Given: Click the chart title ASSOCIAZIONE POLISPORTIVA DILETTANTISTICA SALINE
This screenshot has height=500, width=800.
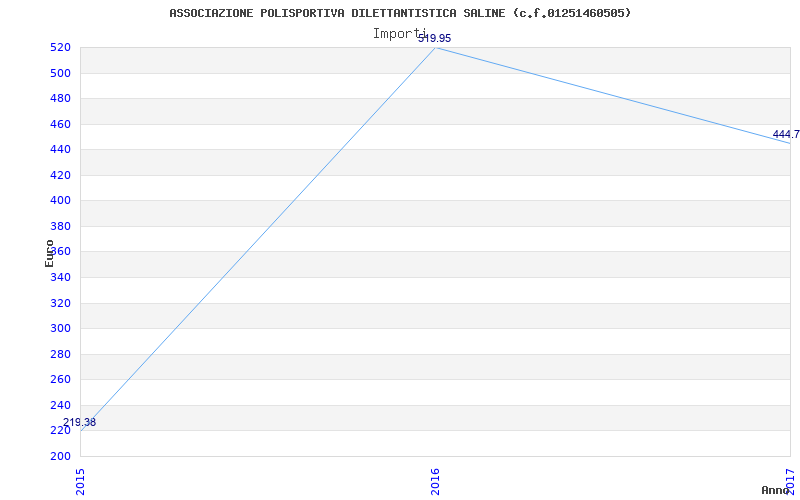Looking at the screenshot, I should [400, 13].
